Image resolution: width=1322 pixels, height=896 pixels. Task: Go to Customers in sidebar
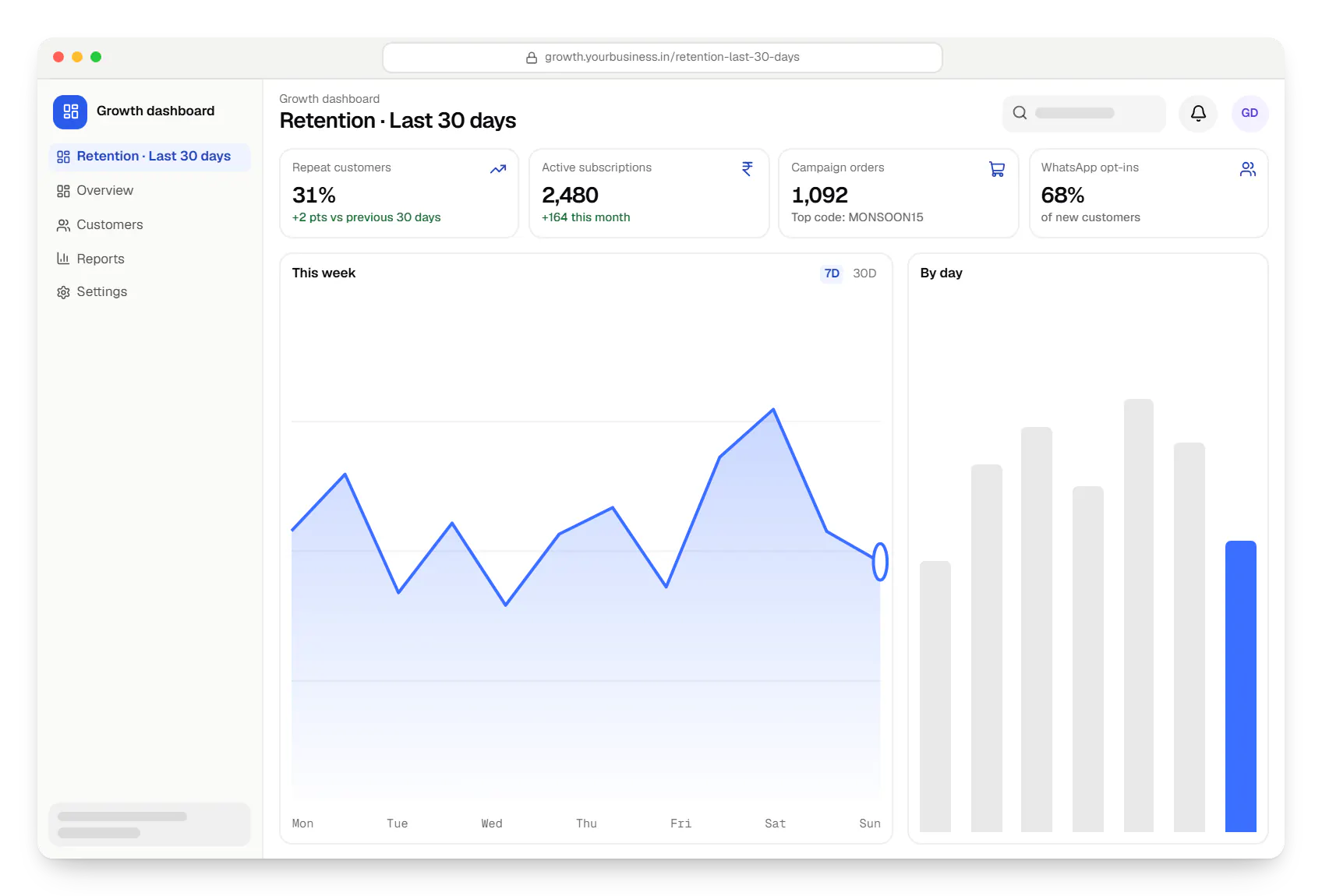(150, 225)
